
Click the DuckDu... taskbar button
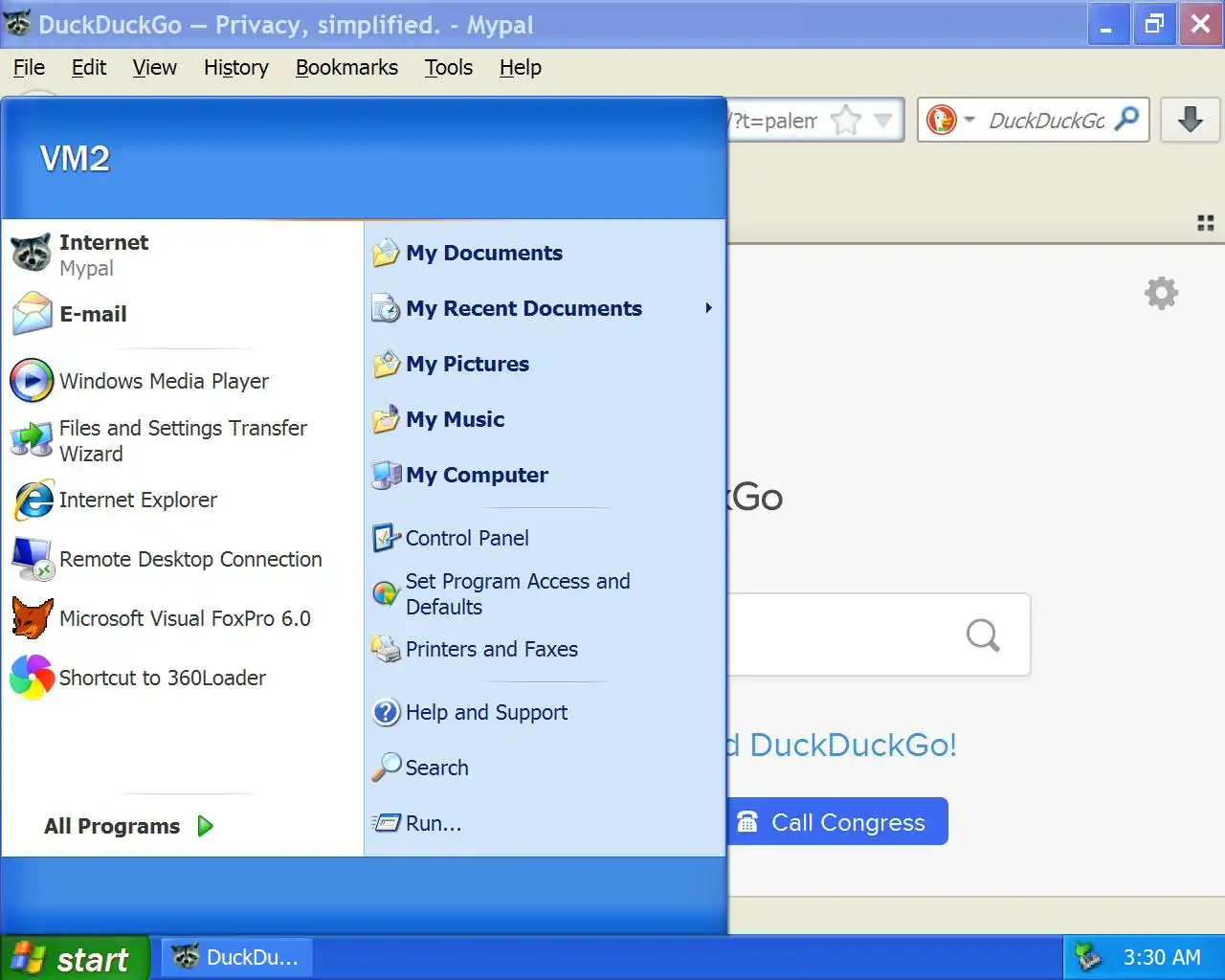click(x=236, y=957)
